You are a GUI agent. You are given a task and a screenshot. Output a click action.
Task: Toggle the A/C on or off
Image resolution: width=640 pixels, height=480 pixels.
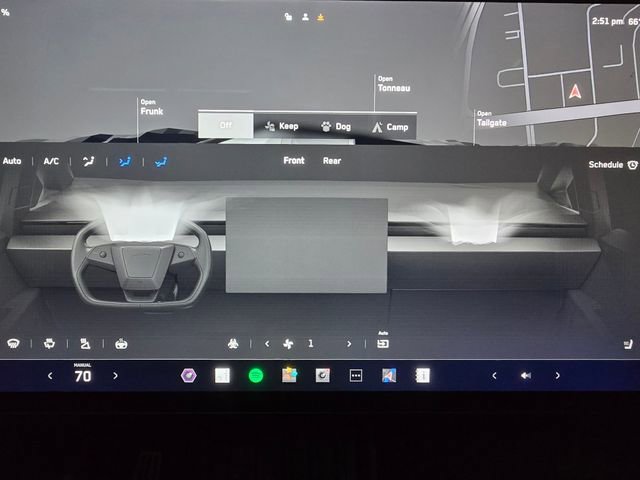51,162
